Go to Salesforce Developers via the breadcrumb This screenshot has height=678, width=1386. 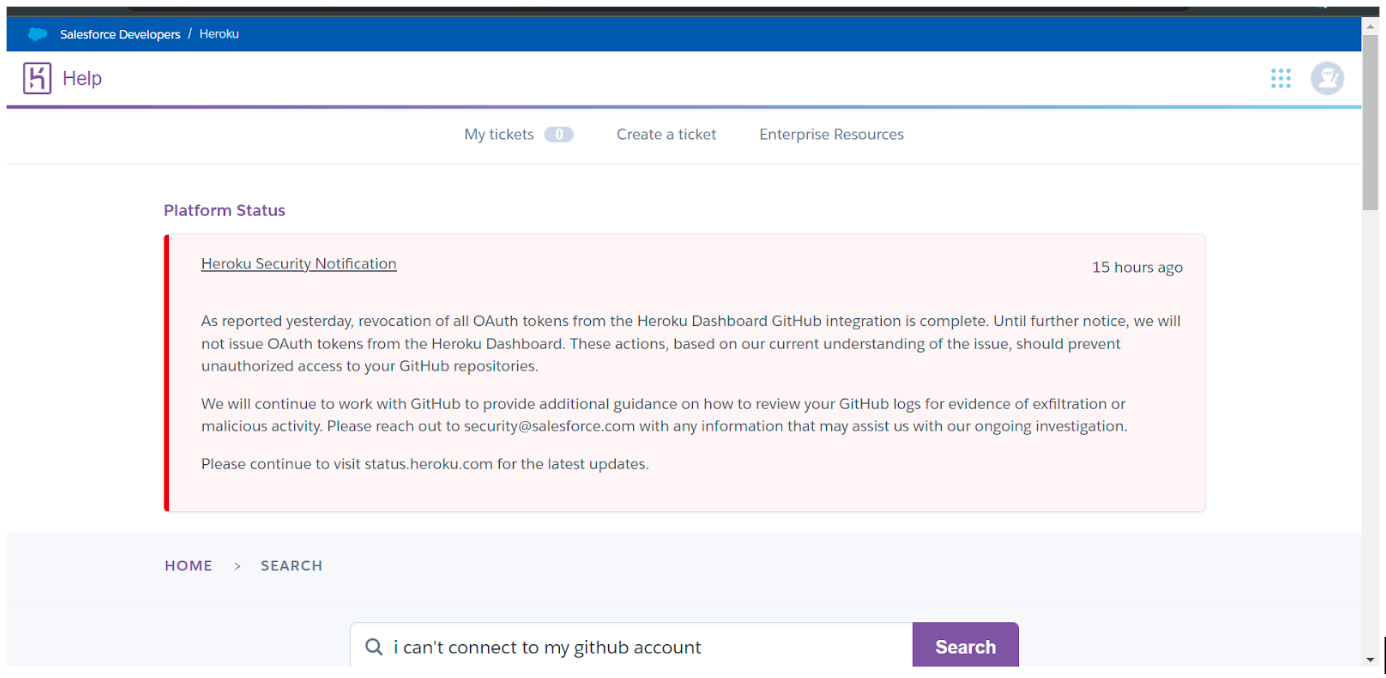(120, 33)
